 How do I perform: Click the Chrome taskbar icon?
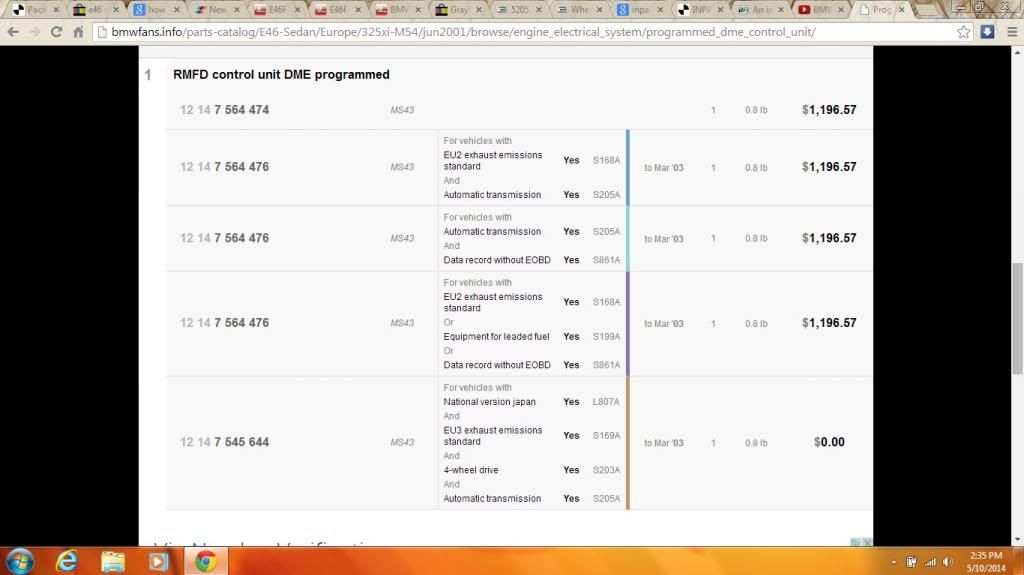coord(206,561)
